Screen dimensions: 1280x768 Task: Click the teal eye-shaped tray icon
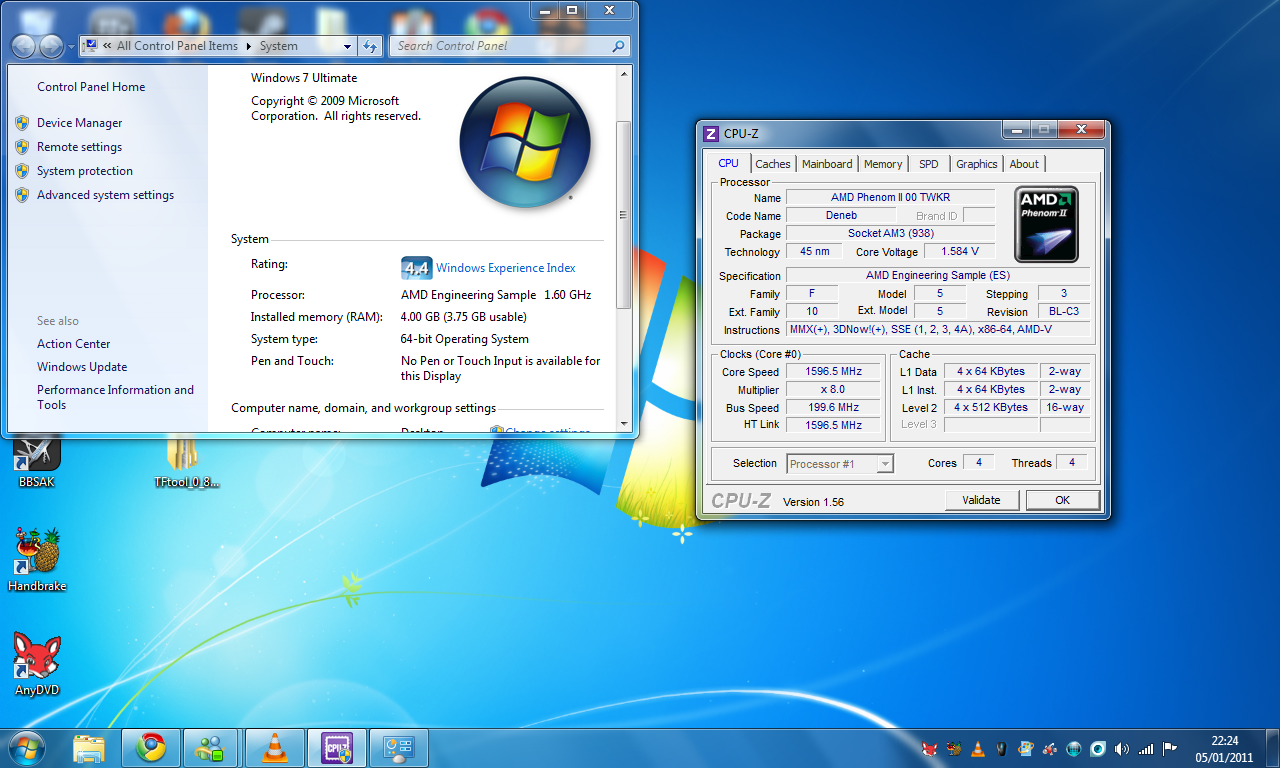tap(1098, 748)
